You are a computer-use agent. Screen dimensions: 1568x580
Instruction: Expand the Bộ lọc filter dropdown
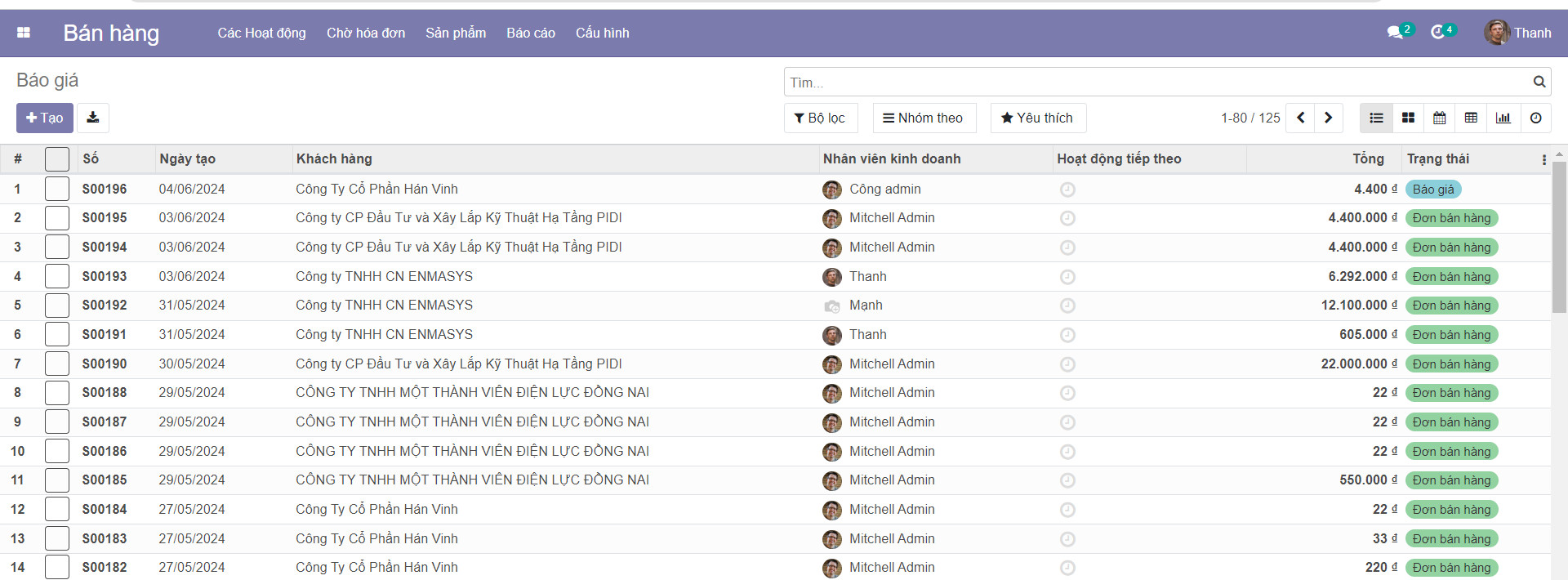[820, 118]
